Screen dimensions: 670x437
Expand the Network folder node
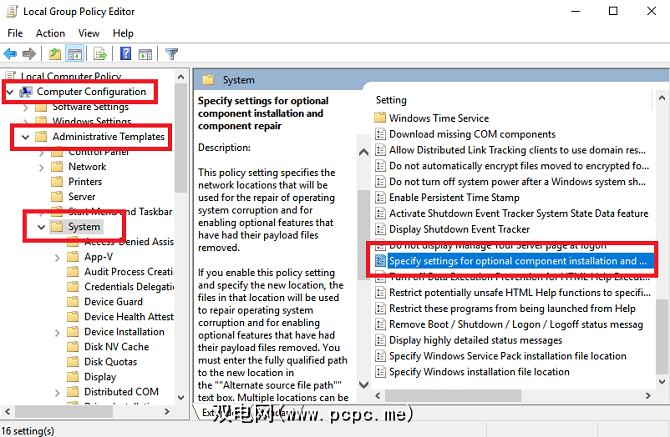click(x=41, y=167)
